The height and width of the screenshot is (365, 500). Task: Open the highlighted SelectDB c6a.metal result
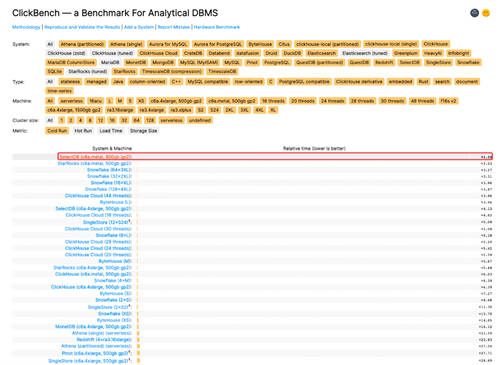pos(95,157)
